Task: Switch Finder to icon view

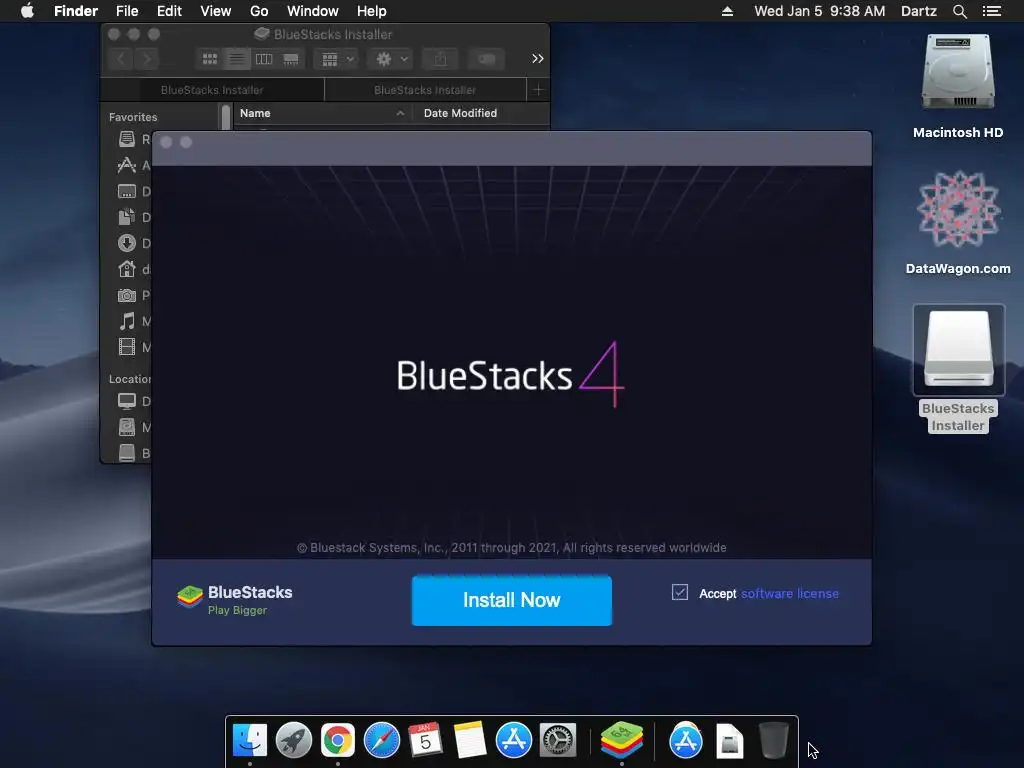Action: 210,59
